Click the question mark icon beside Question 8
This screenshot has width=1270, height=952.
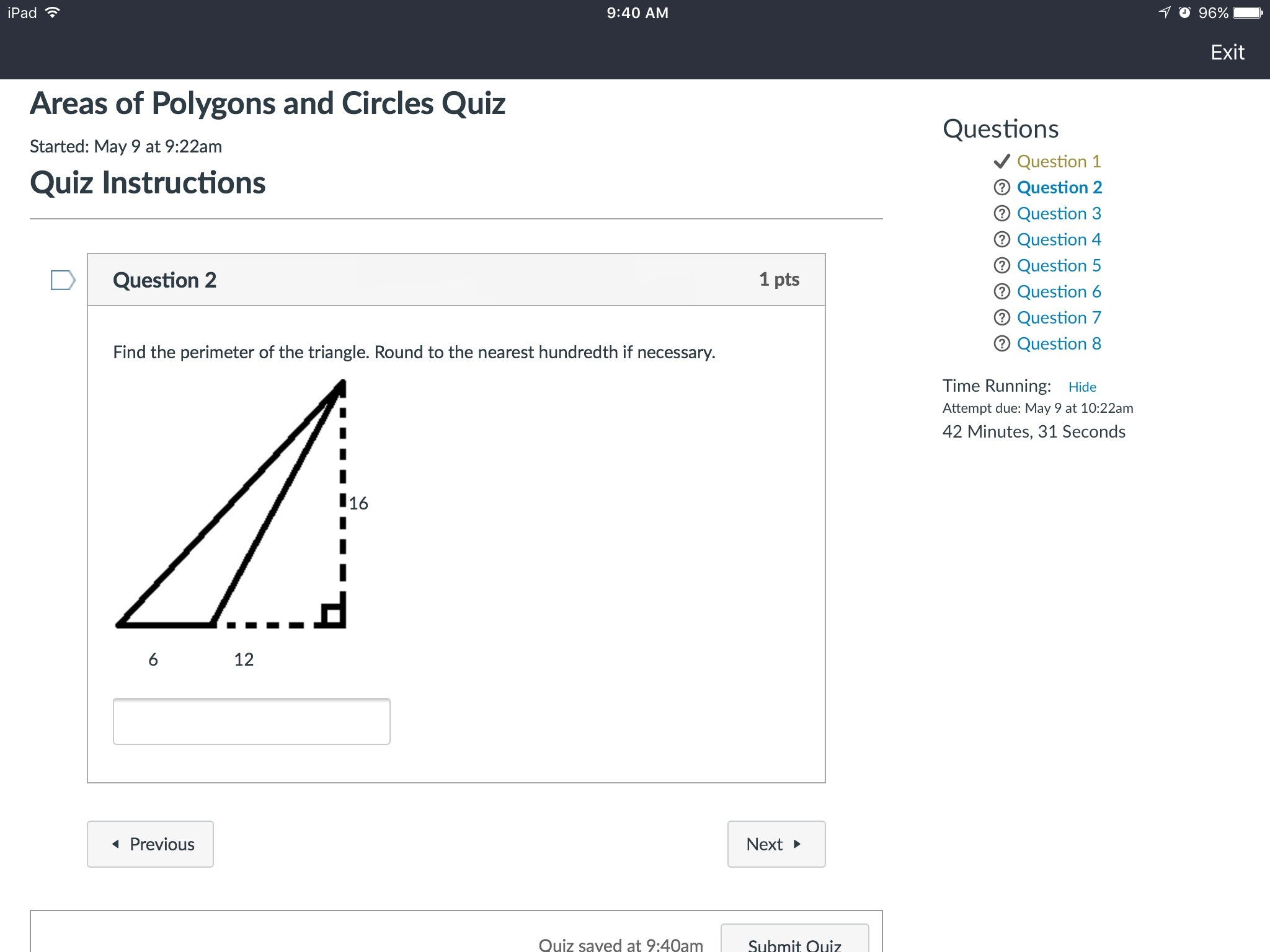pyautogui.click(x=1001, y=344)
